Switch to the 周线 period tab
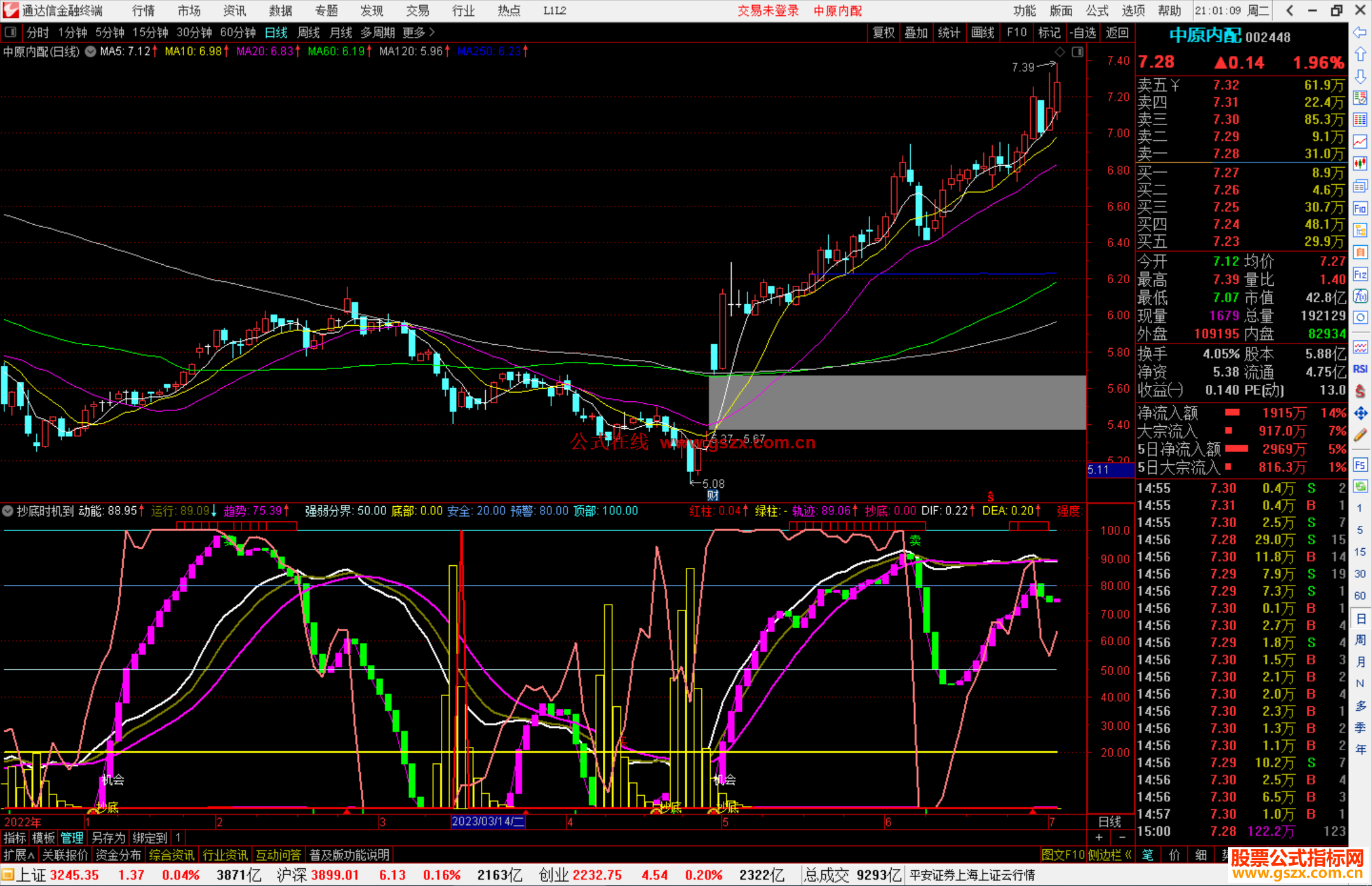Screen dimensions: 1372x886 [x=309, y=32]
